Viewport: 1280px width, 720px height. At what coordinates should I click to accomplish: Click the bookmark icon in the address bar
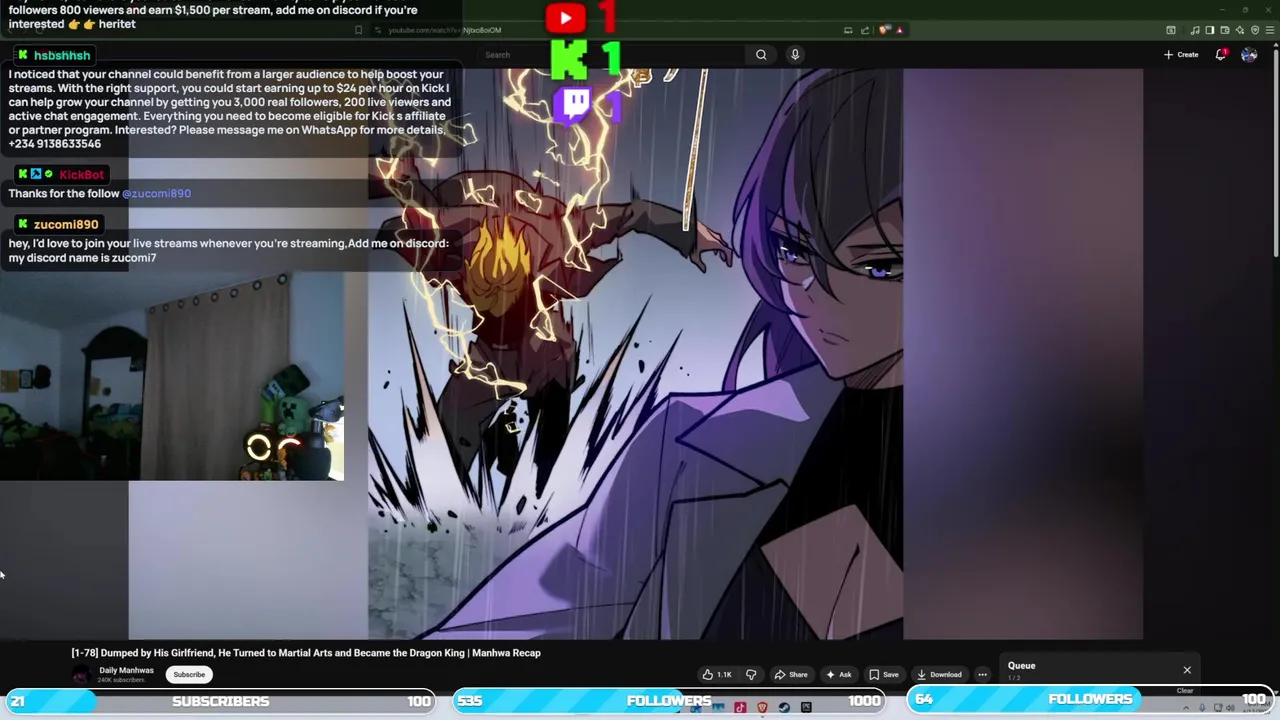(359, 30)
